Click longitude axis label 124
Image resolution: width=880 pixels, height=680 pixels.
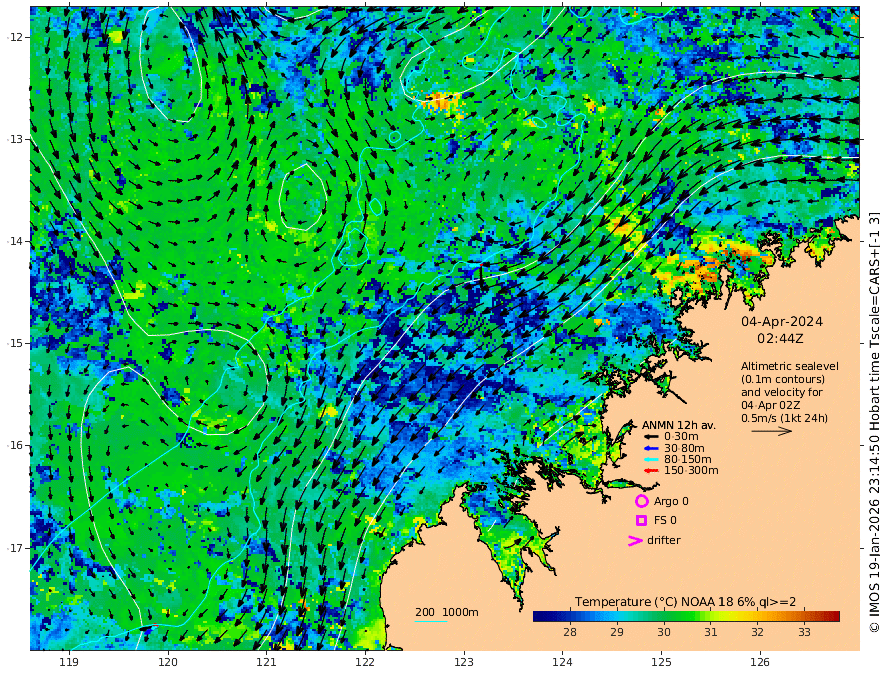click(x=563, y=663)
